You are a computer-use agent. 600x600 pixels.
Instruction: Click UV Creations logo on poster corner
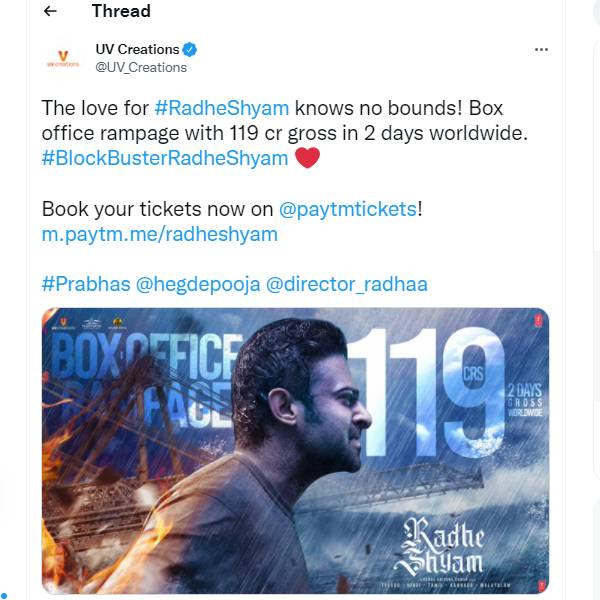coord(63,323)
